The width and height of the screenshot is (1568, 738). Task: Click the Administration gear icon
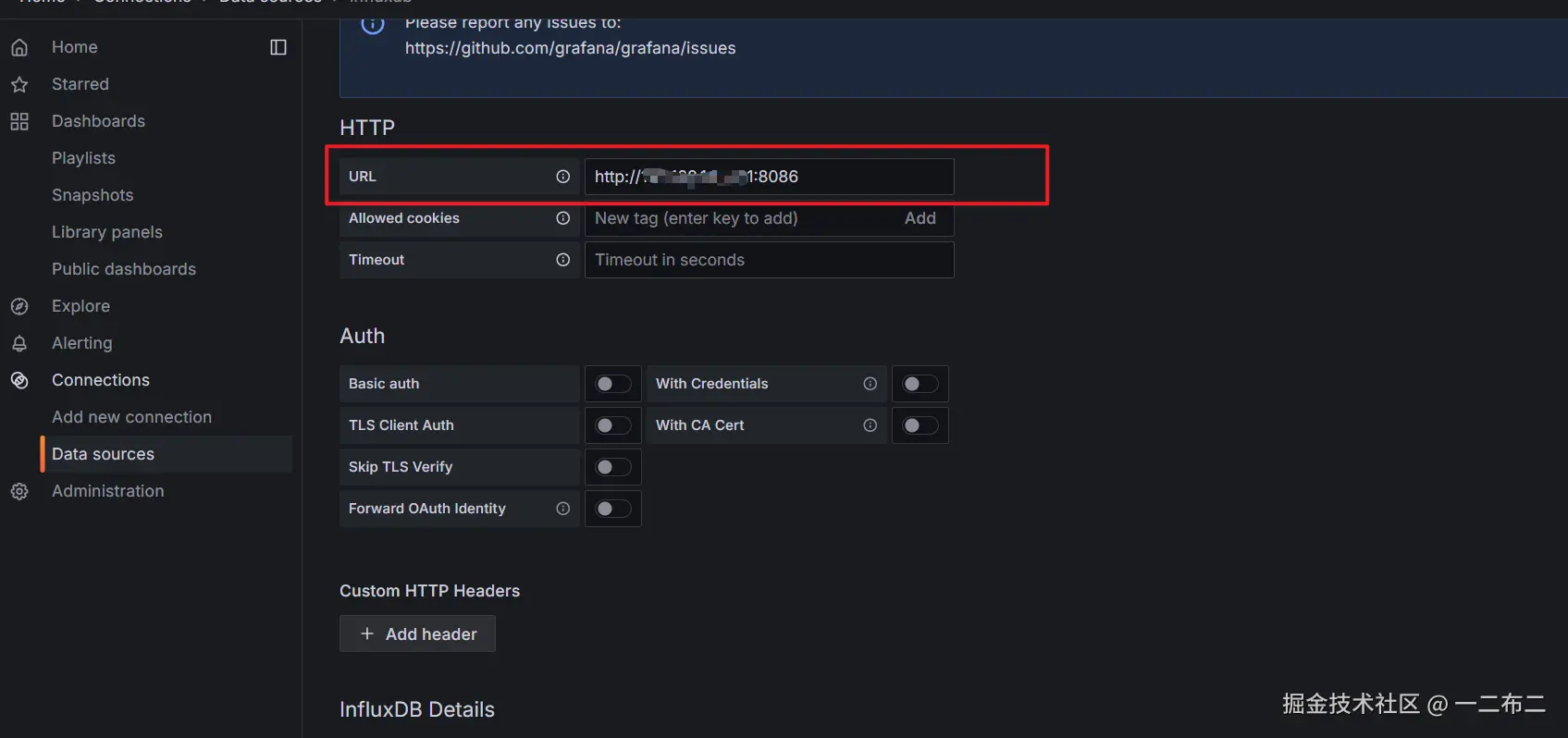click(x=19, y=491)
